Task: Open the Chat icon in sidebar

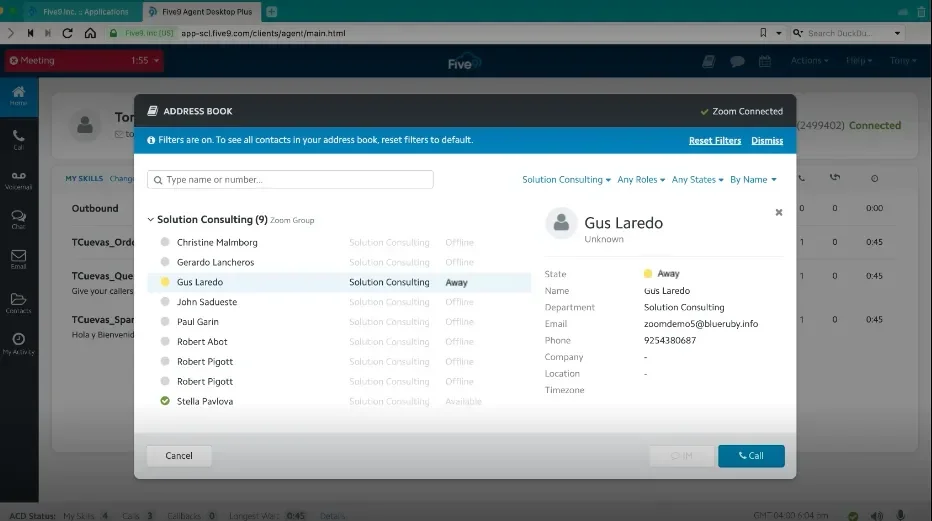Action: (x=18, y=218)
